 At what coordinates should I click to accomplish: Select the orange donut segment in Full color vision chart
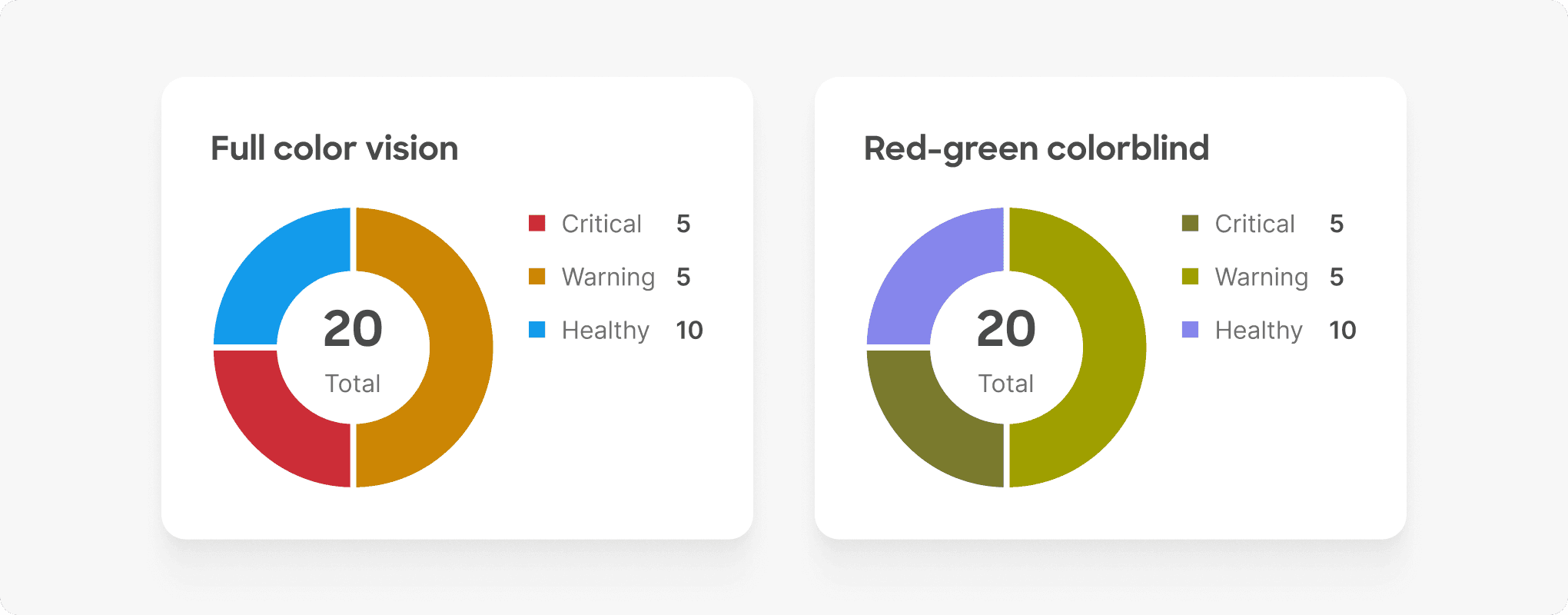(x=460, y=347)
